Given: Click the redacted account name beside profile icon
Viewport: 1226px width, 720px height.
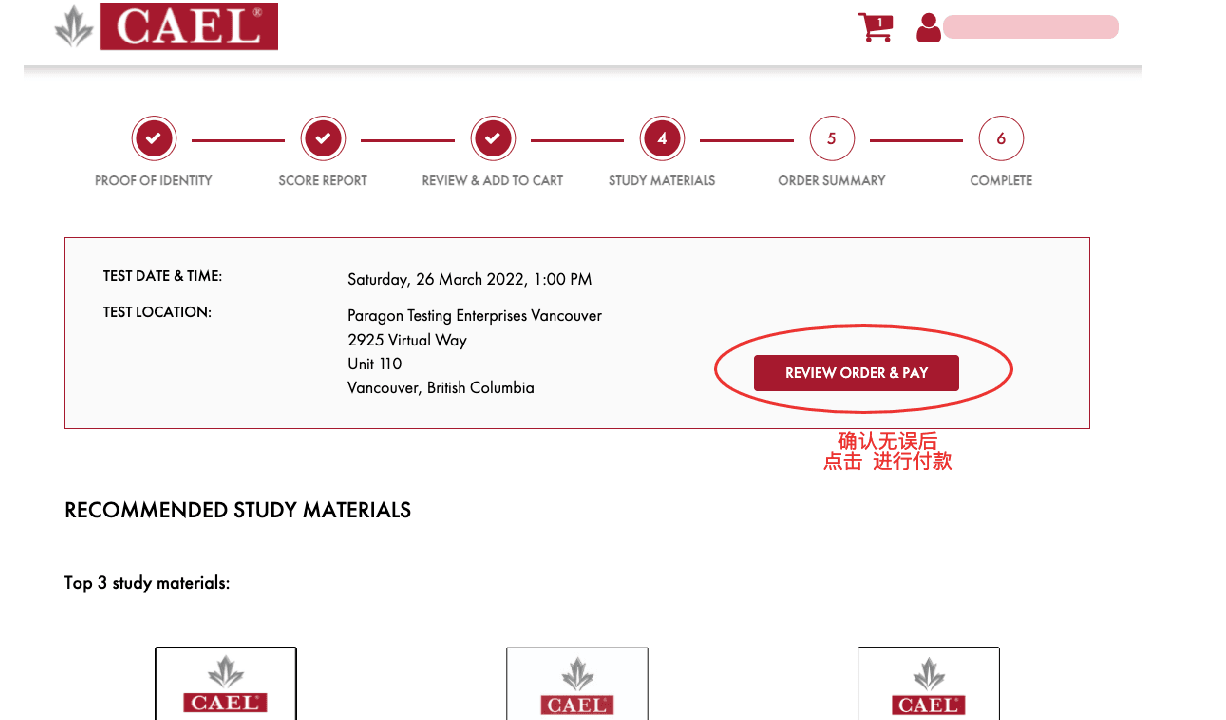Looking at the screenshot, I should pyautogui.click(x=1030, y=27).
